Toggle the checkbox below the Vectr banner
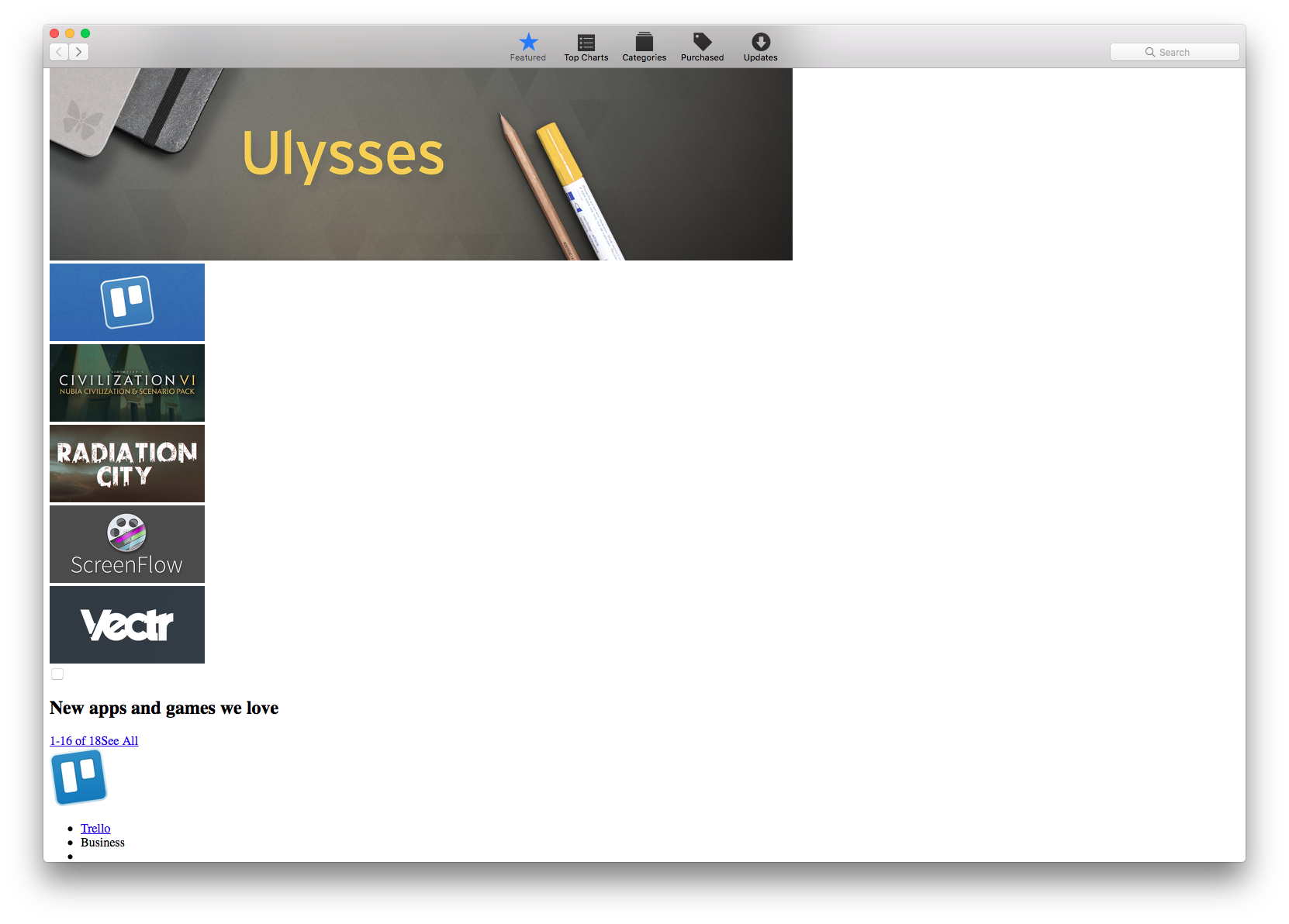Image resolution: width=1289 pixels, height=924 pixels. pos(57,674)
